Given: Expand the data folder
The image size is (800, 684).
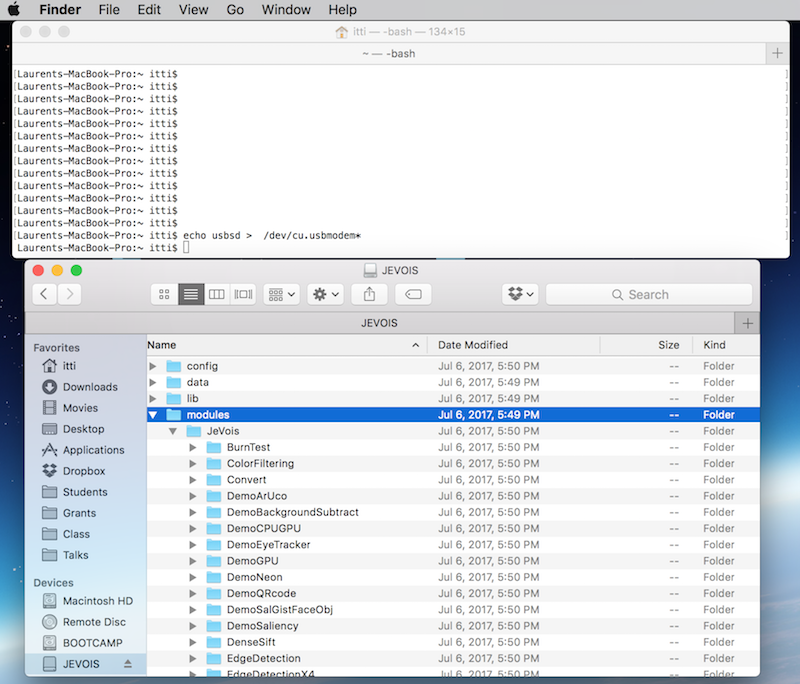Looking at the screenshot, I should pyautogui.click(x=153, y=382).
